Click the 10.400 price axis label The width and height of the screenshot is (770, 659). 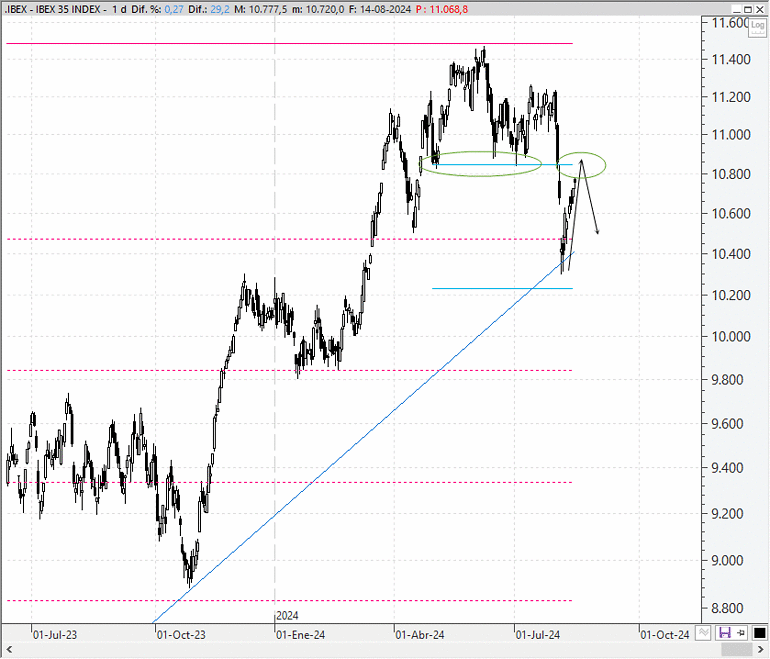point(731,254)
